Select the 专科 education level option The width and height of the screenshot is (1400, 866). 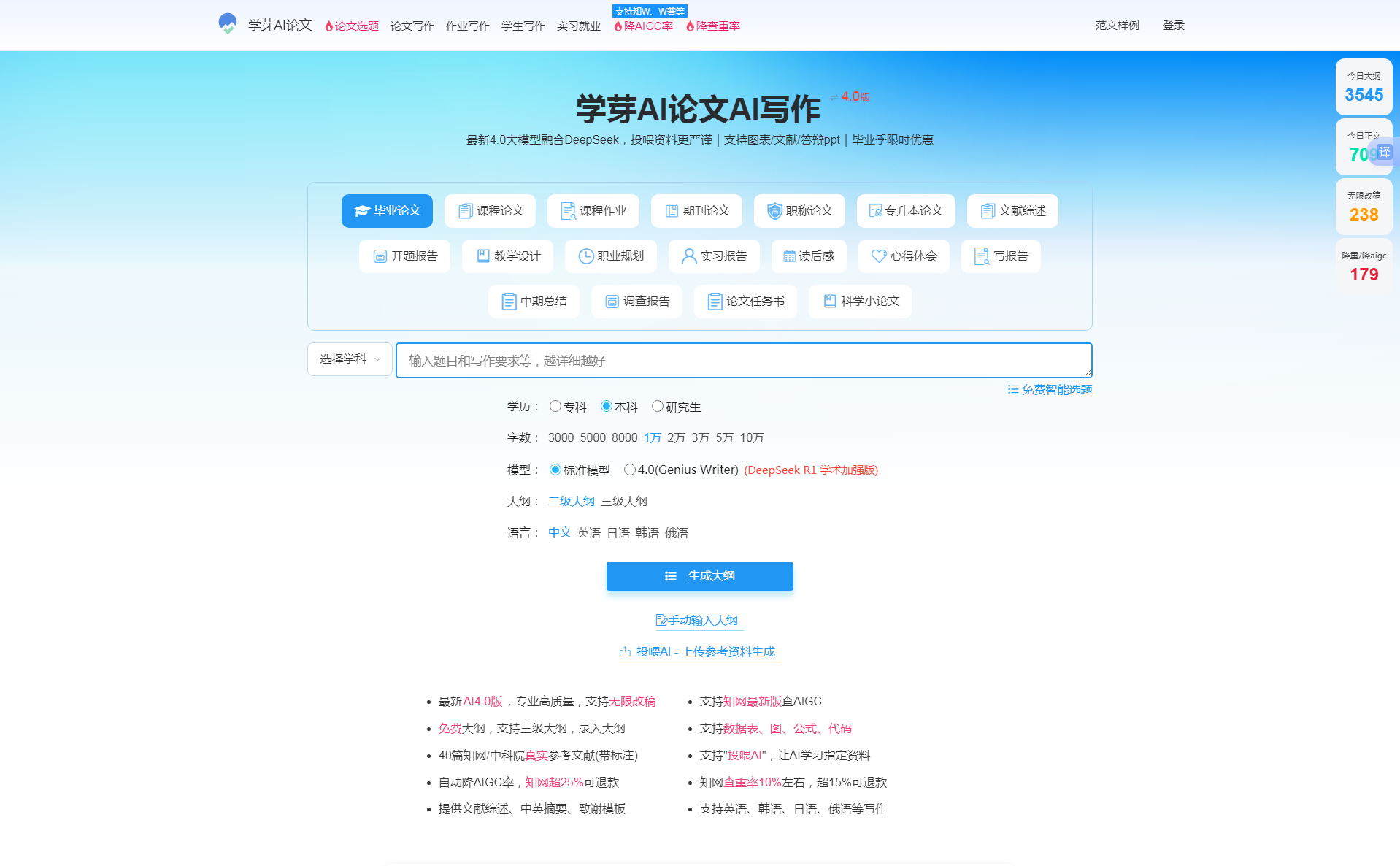coord(555,406)
